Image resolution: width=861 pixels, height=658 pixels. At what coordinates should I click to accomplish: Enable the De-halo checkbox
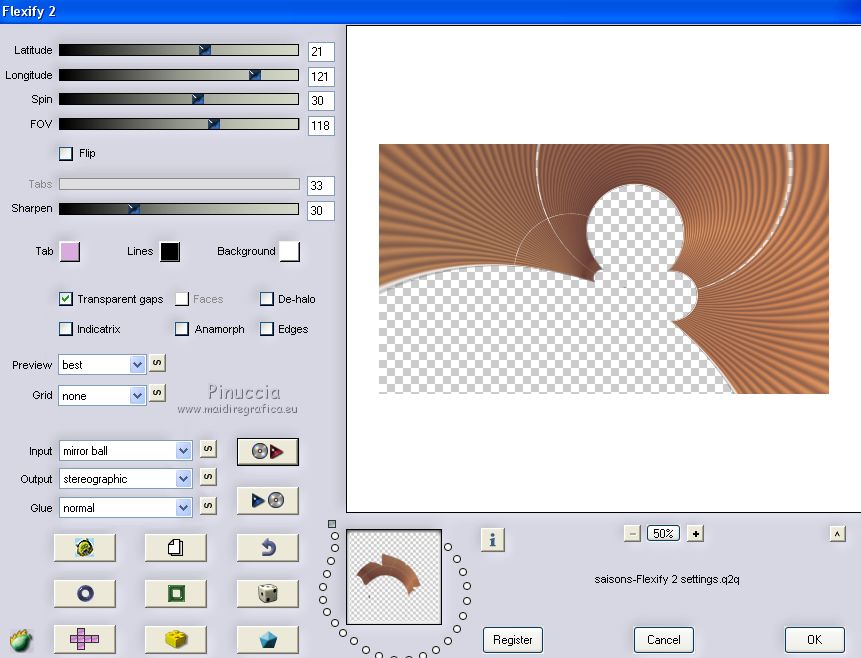click(267, 299)
